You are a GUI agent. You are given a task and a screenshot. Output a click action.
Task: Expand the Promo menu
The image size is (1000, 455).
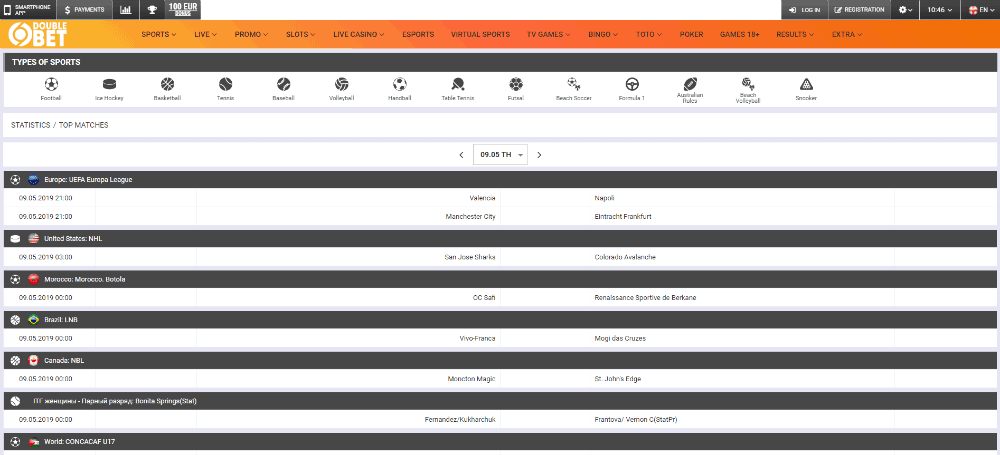click(251, 34)
